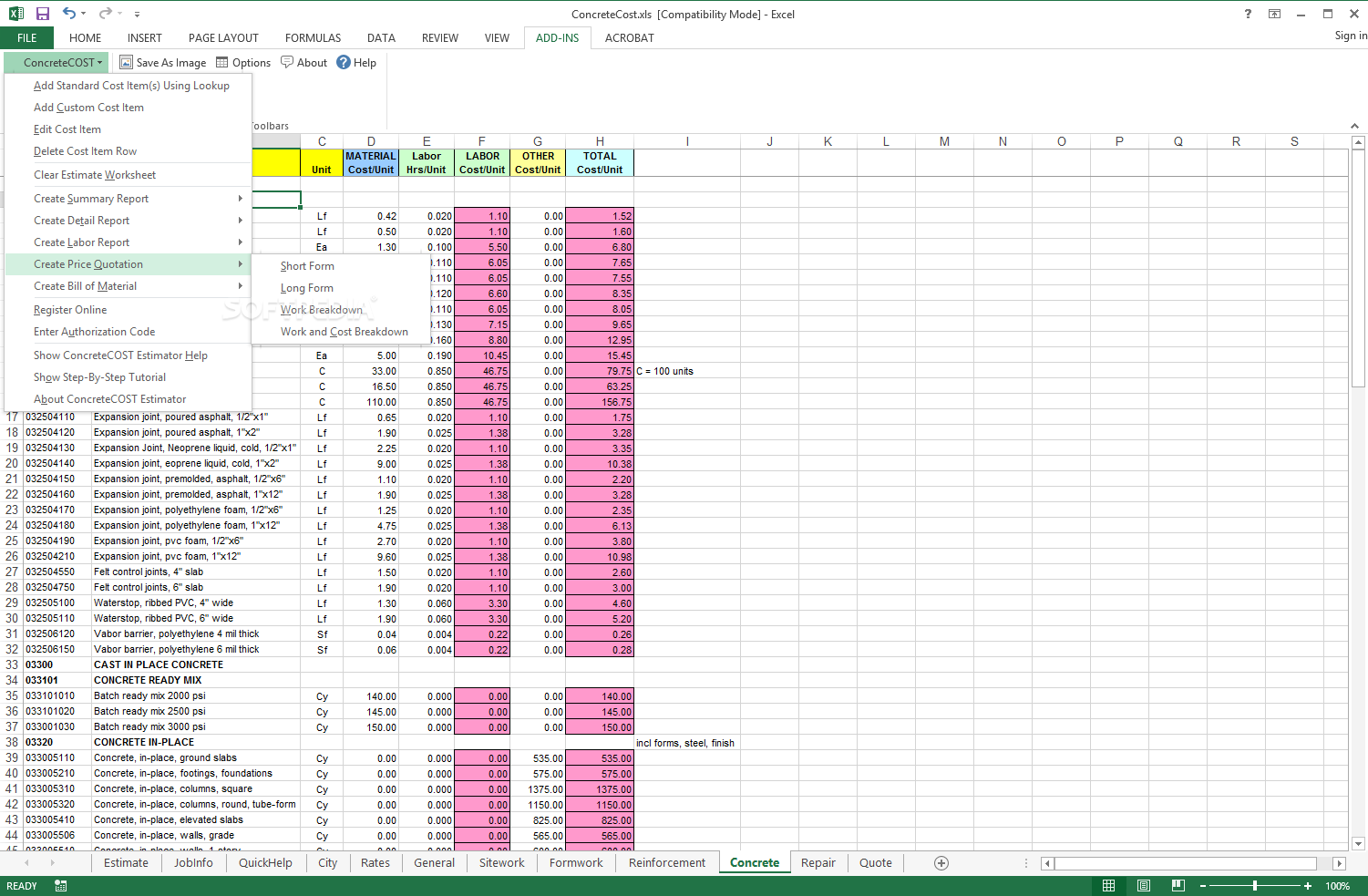The image size is (1368, 896).
Task: Switch to the VIEW ribbon tab
Action: pyautogui.click(x=497, y=38)
